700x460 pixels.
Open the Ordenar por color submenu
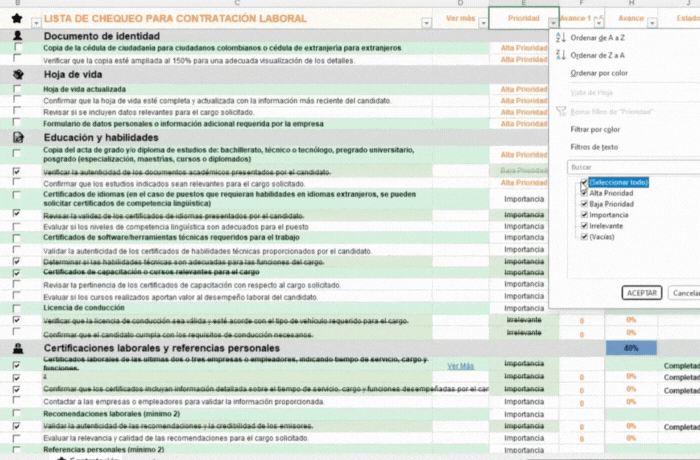click(x=599, y=73)
